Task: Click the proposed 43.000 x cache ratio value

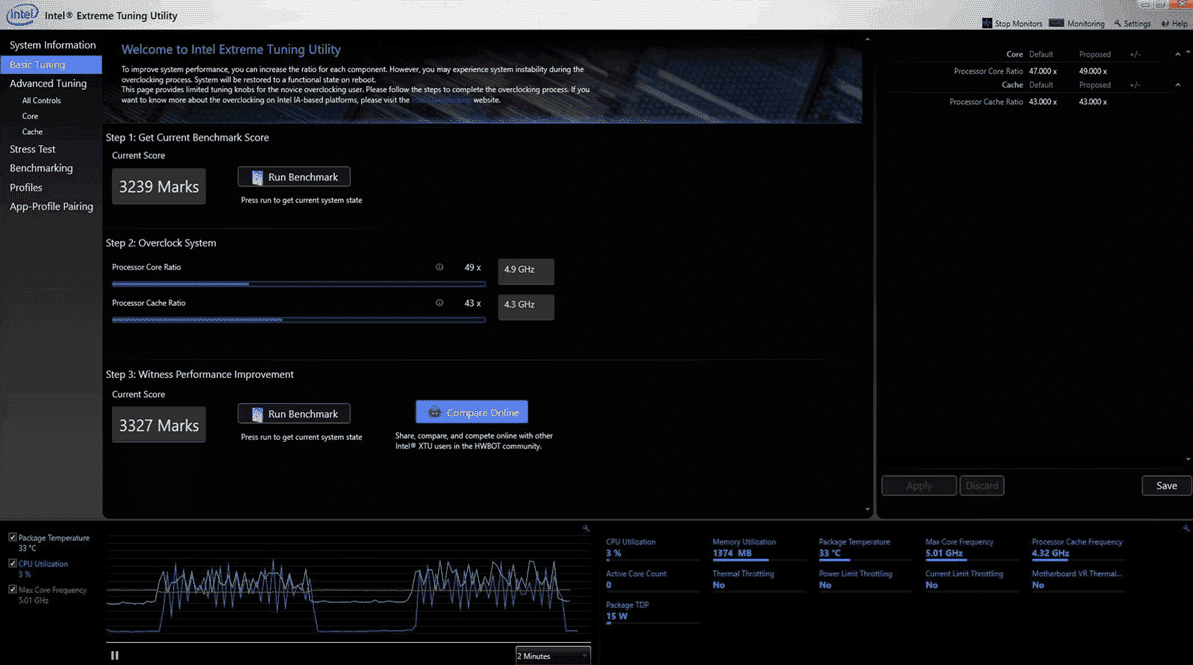Action: (1093, 102)
